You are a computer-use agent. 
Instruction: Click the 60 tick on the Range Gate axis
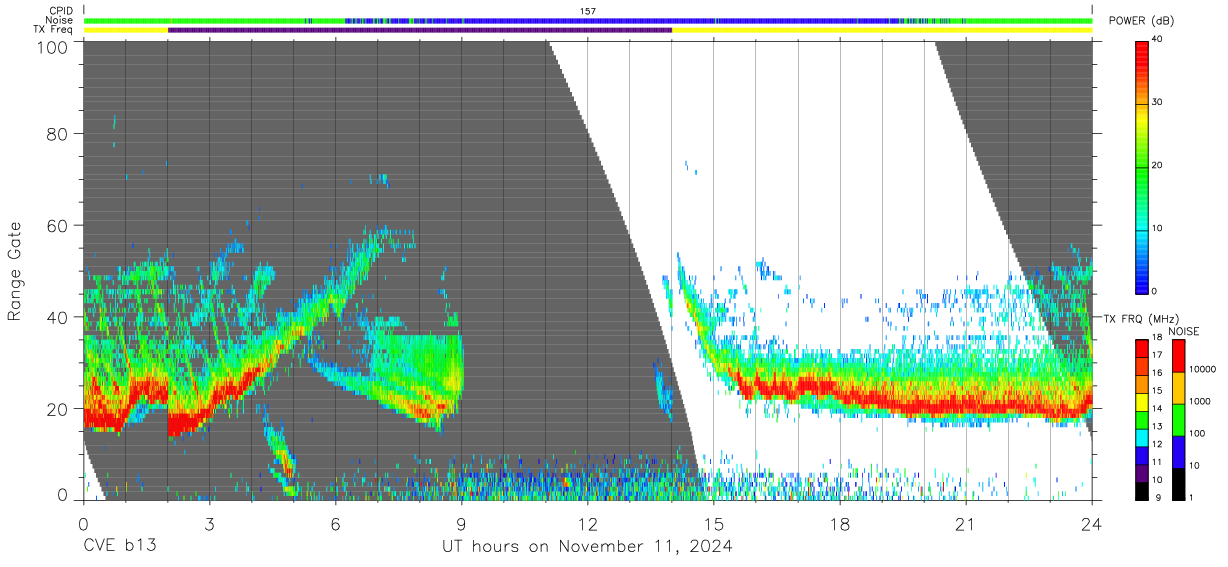pos(59,225)
